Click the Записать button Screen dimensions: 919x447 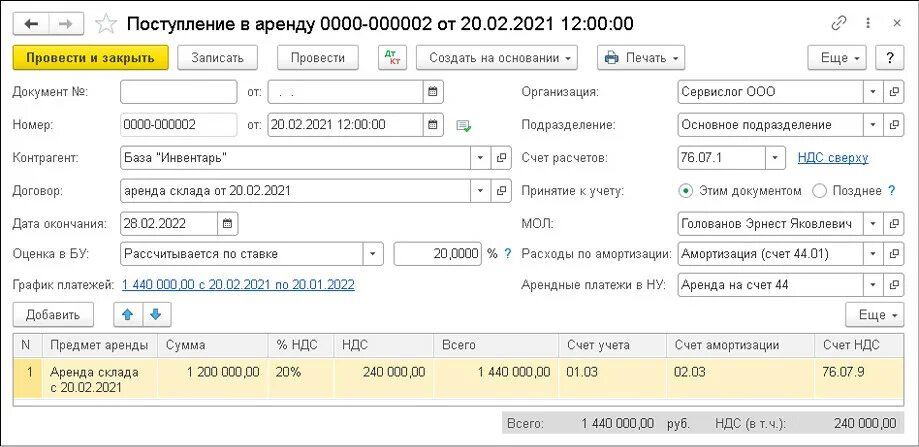(x=217, y=58)
